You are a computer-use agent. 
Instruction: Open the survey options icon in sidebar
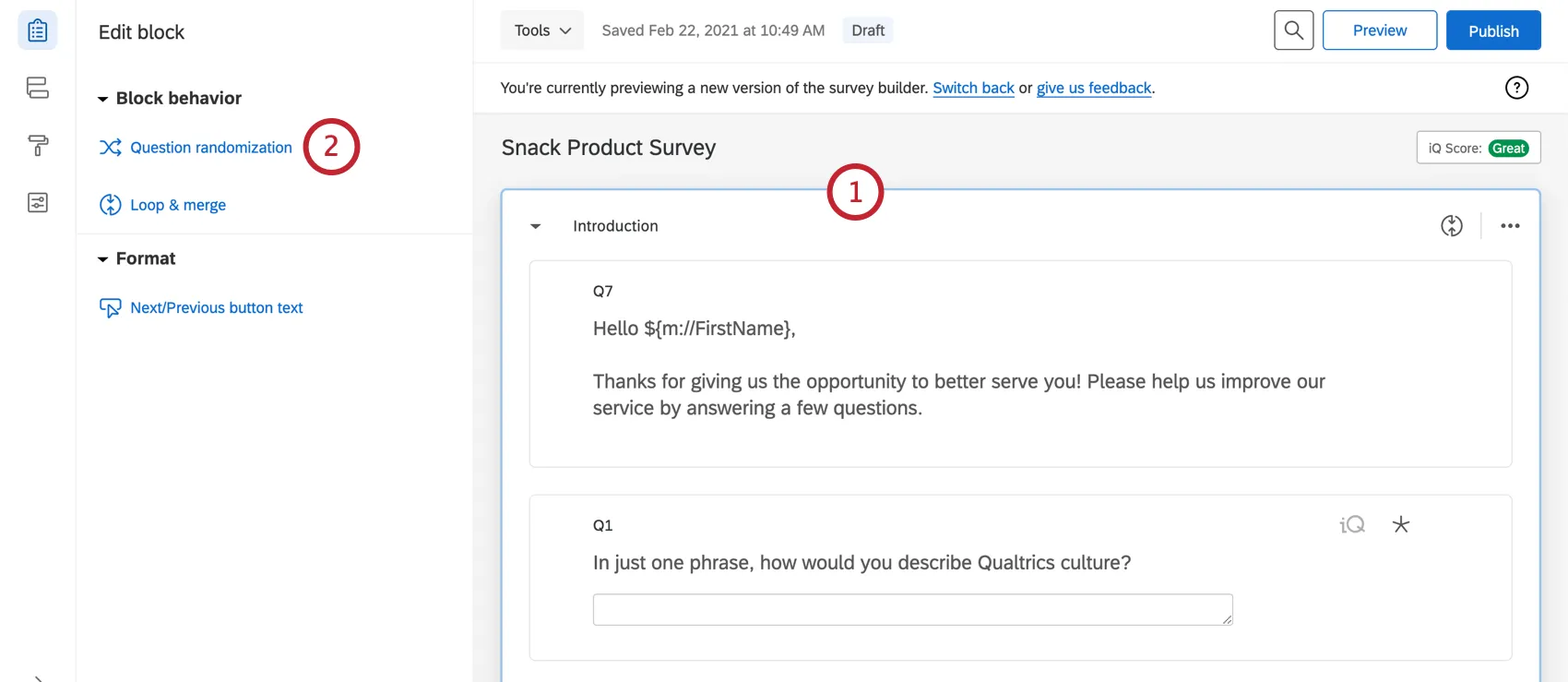pyautogui.click(x=38, y=202)
